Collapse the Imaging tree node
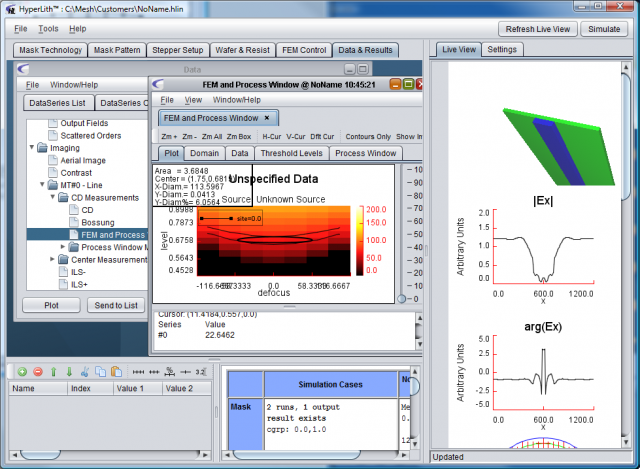 coord(32,147)
